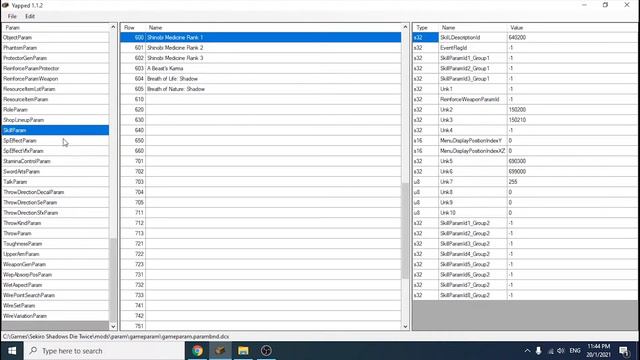Screen dimensions: 640x360
Task: Click the EventFlagId value cell
Action: [x=572, y=48]
